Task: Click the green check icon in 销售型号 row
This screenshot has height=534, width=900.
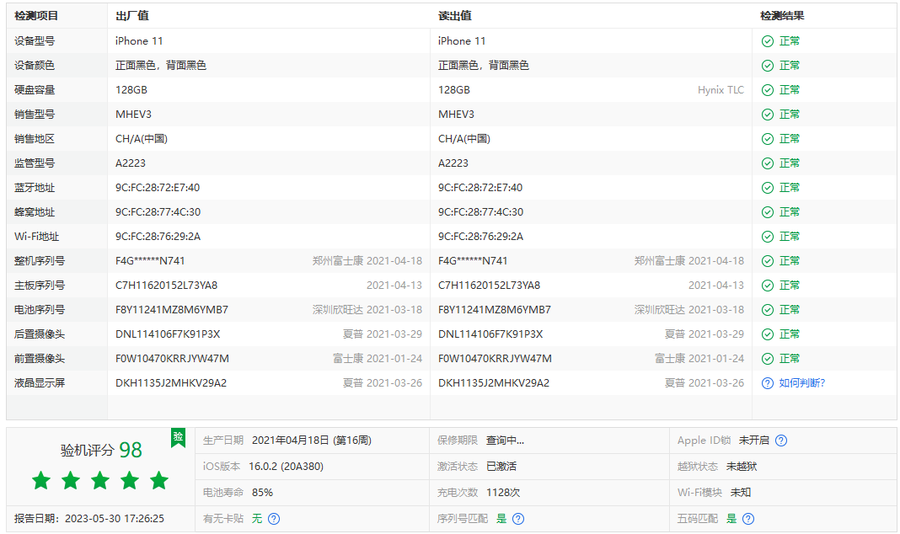Action: [767, 114]
